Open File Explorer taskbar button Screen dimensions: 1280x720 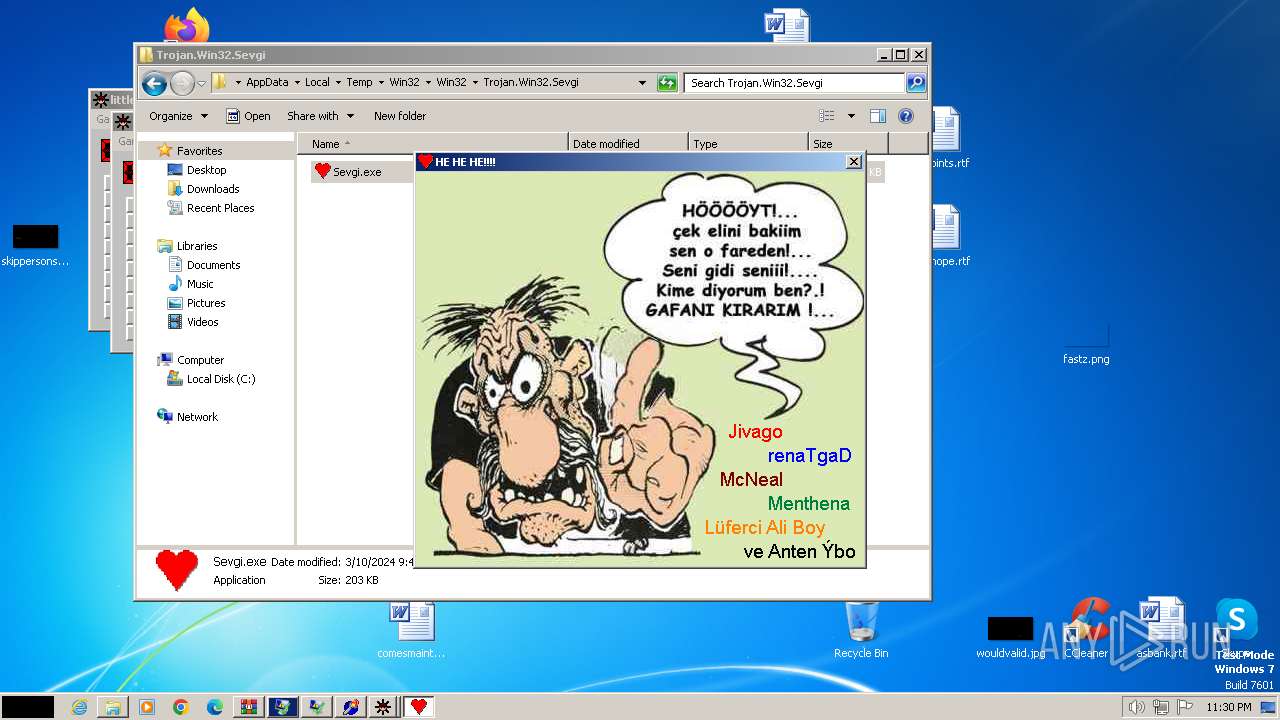[113, 707]
